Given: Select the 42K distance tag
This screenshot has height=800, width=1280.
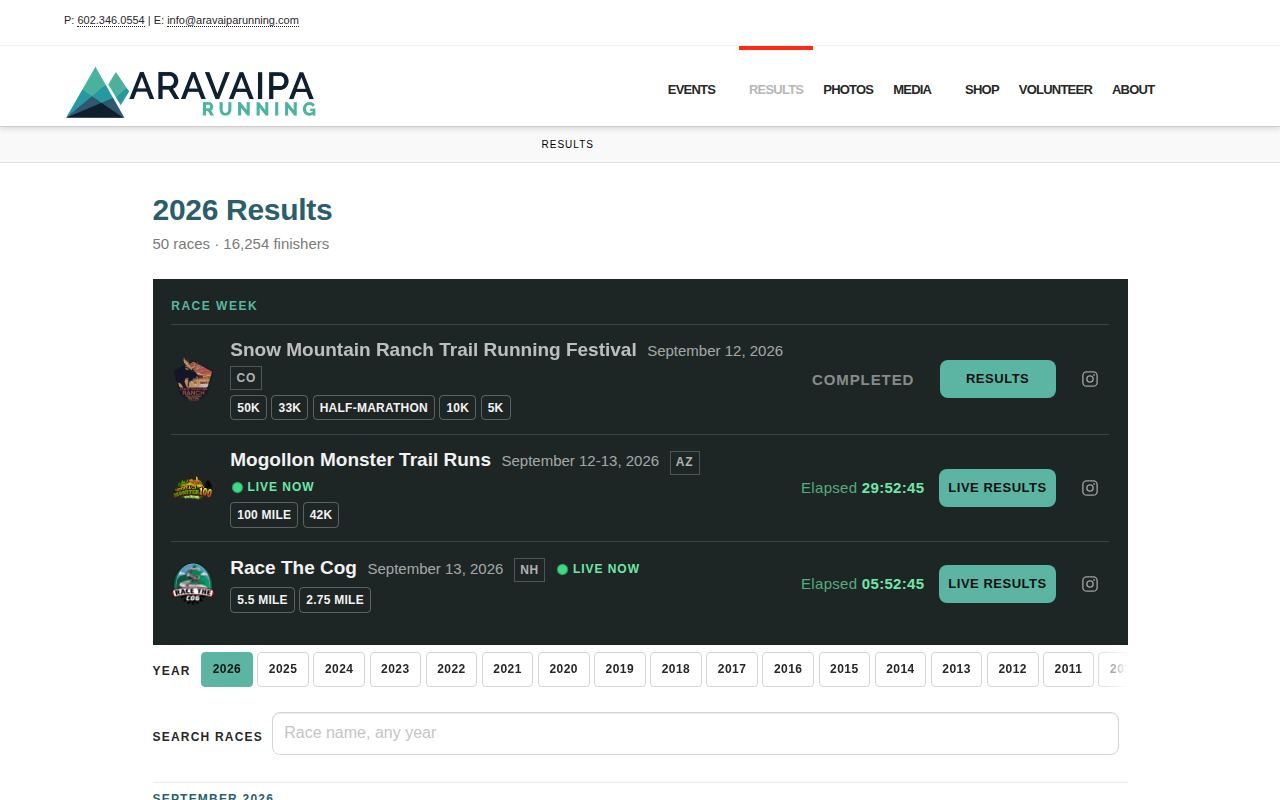Looking at the screenshot, I should click(321, 515).
